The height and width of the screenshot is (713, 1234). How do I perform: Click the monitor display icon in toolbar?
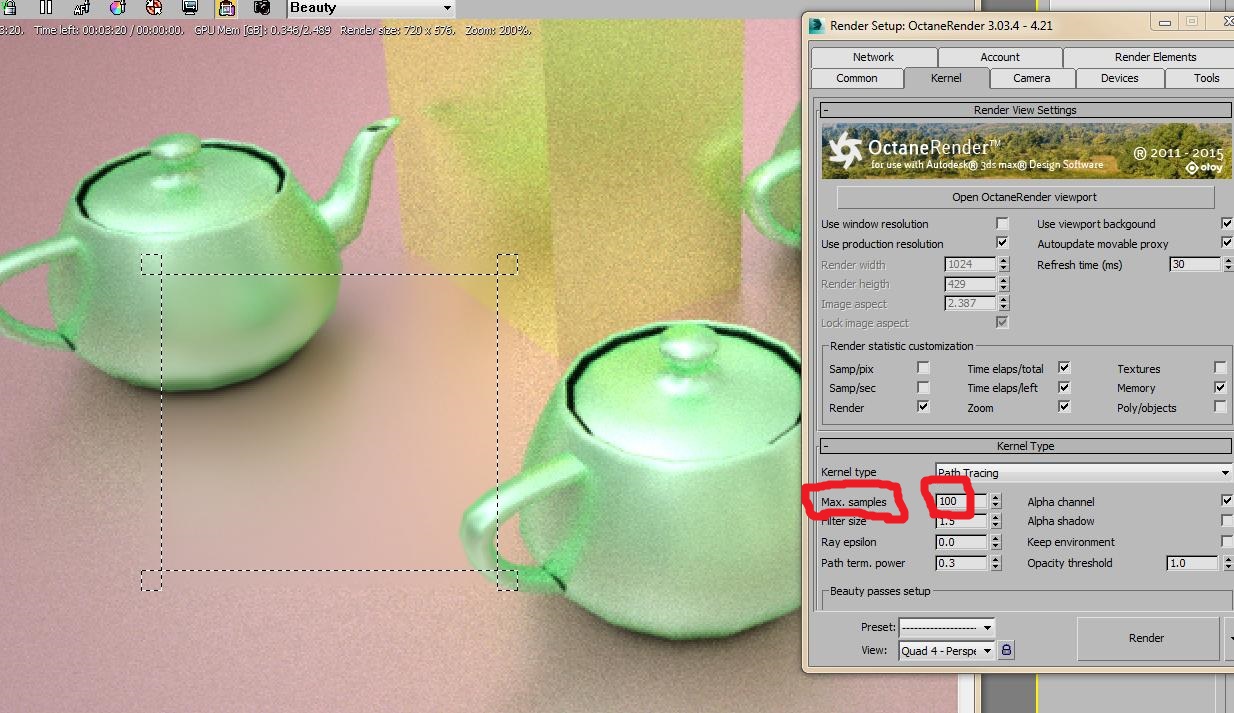(189, 7)
